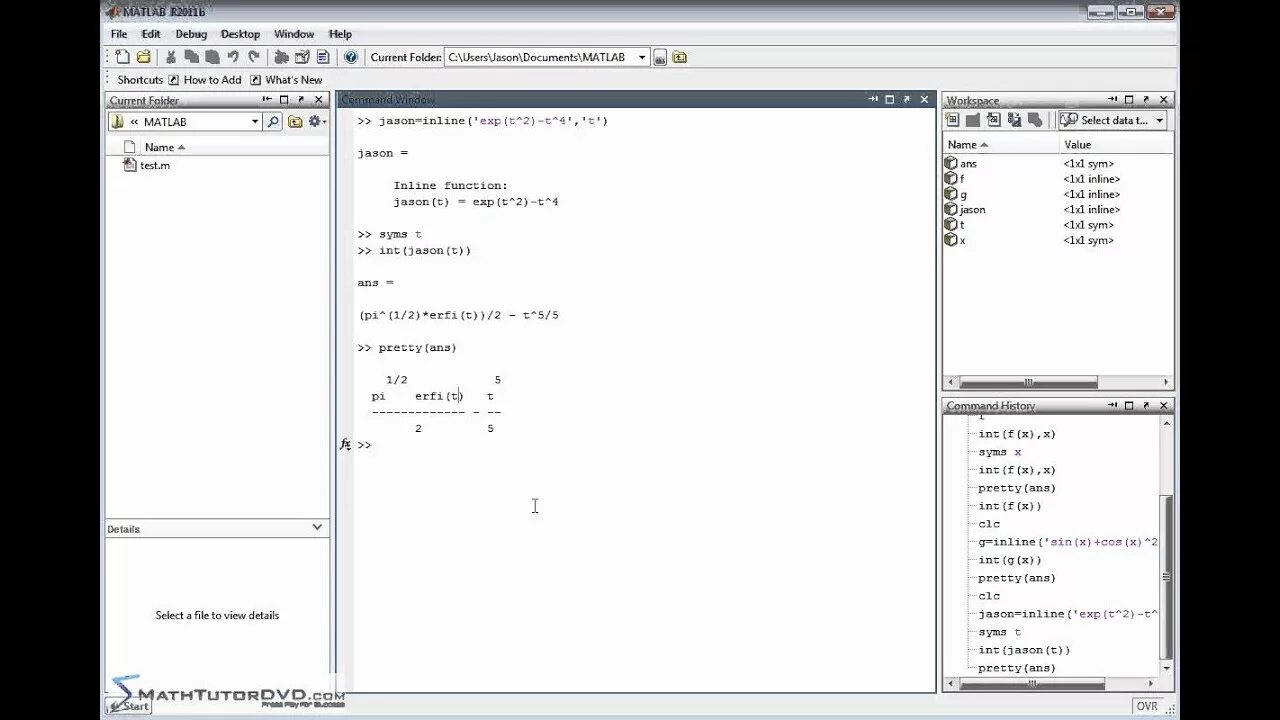Click Workspace horizontal scrollbar thumb
Viewport: 1280px width, 720px height.
coord(1028,382)
